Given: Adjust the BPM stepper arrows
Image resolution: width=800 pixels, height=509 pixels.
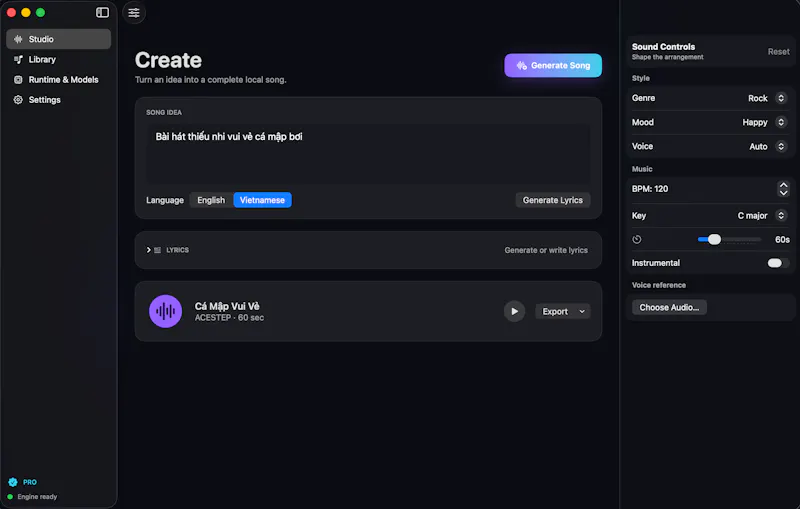Looking at the screenshot, I should (783, 189).
